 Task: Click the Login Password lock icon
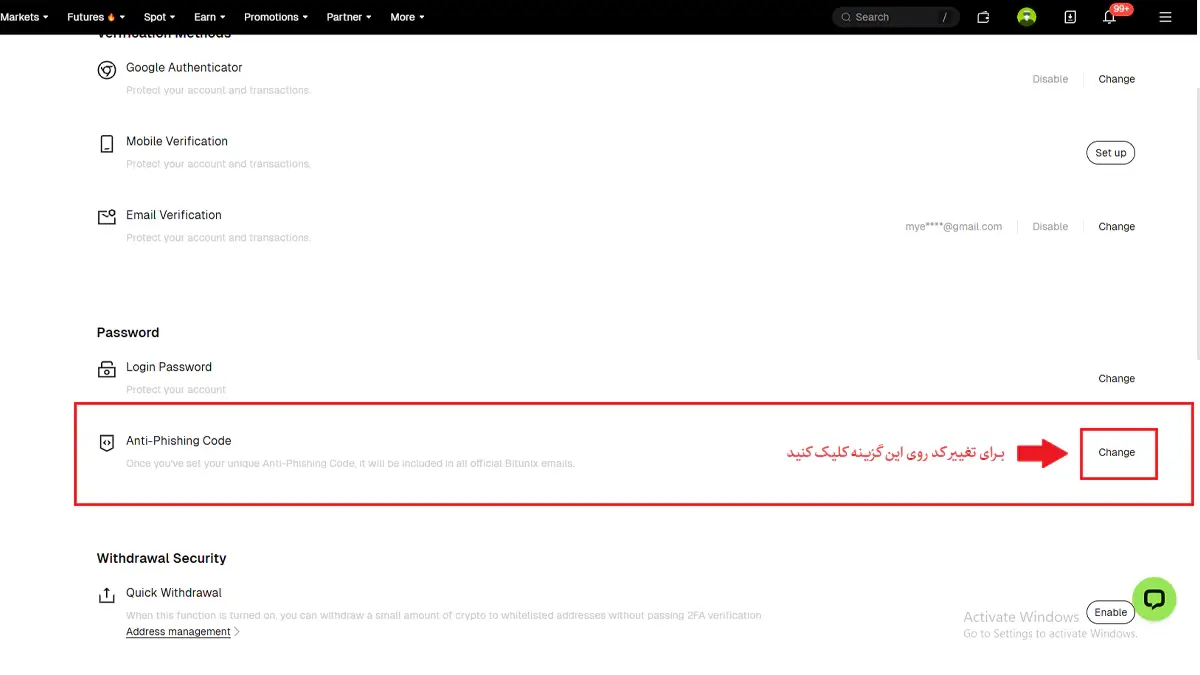106,369
